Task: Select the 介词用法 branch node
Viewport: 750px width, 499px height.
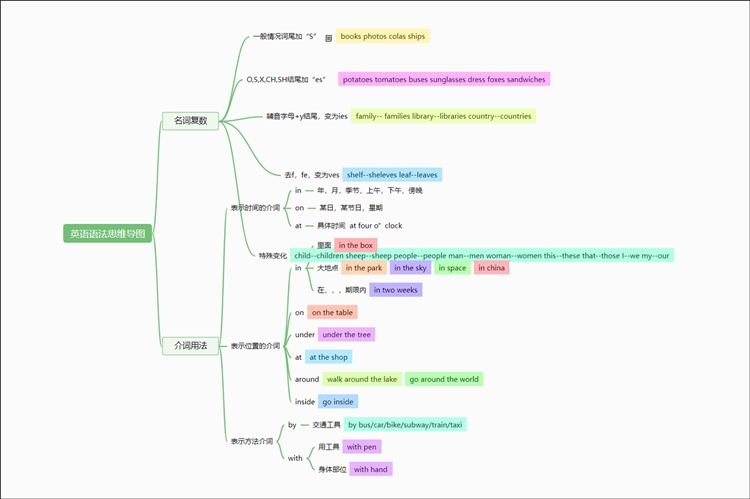Action: click(190, 345)
